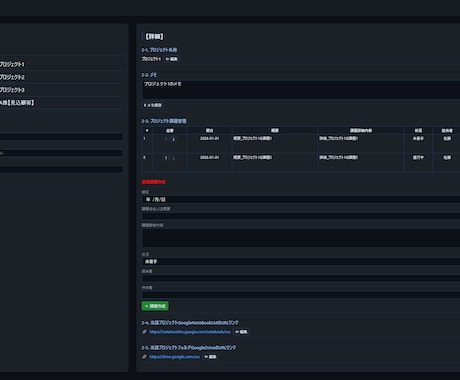
Task: Click the 年/月/日 due date field
Action: click(301, 199)
